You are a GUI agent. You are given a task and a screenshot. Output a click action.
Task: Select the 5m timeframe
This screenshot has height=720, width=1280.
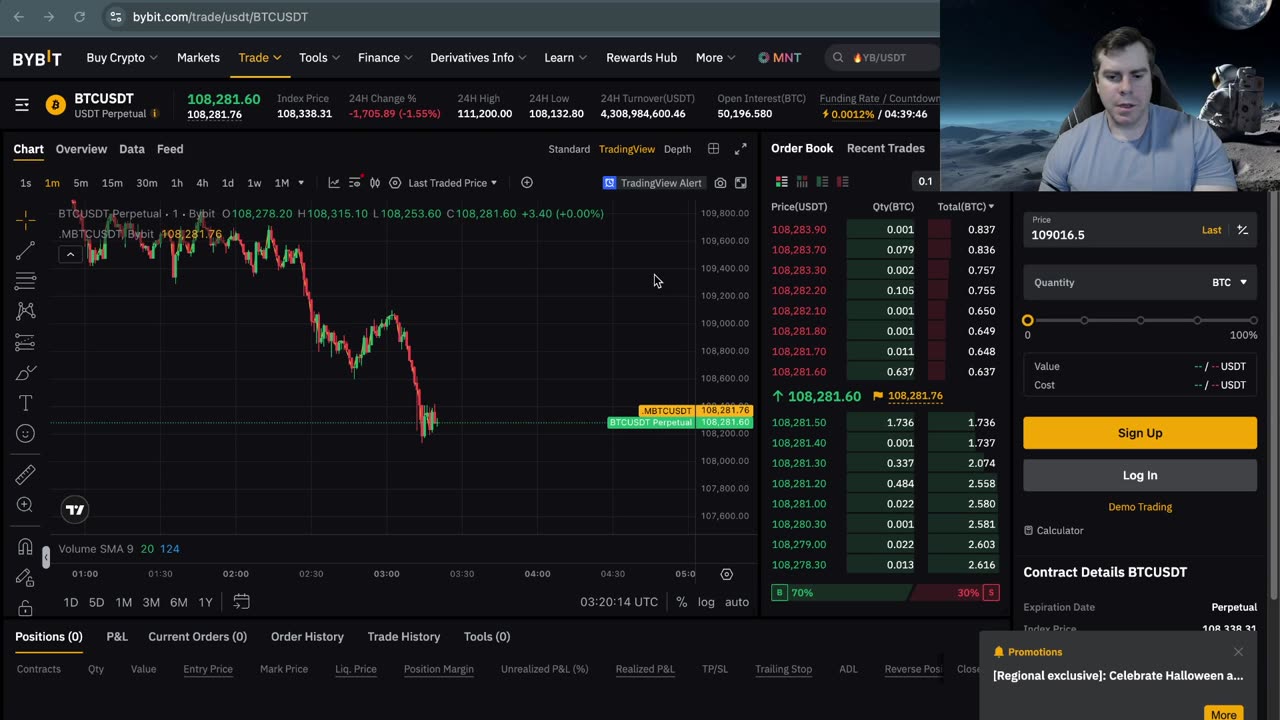click(x=81, y=183)
